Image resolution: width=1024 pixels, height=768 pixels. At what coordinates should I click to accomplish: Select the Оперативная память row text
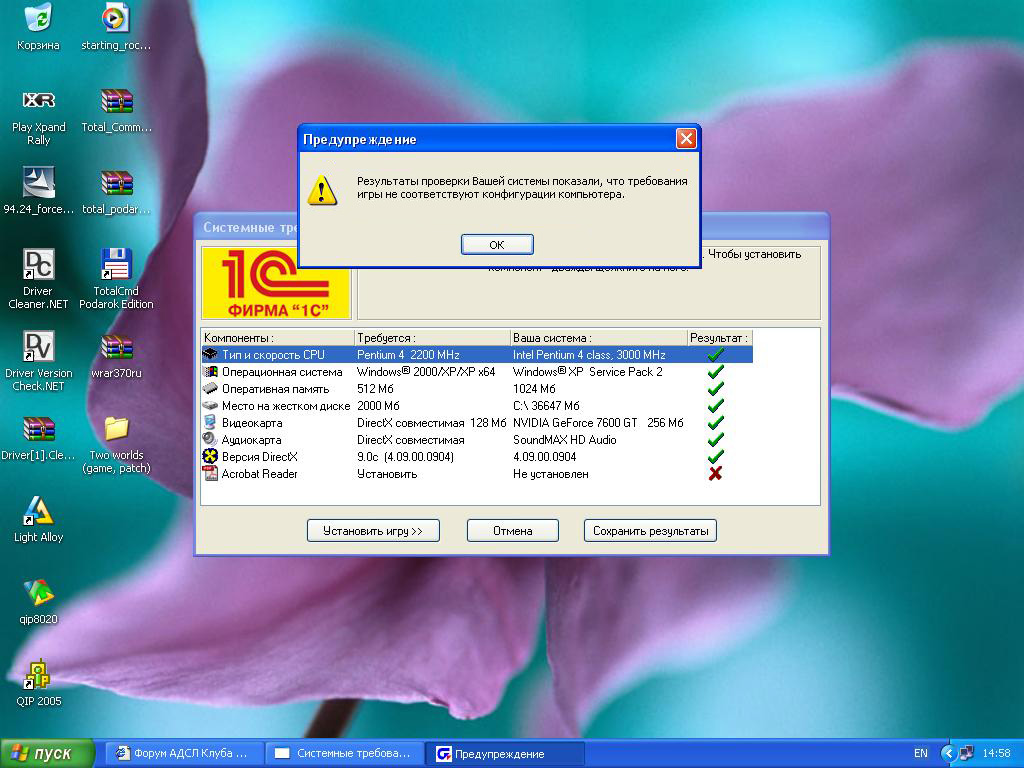click(x=276, y=389)
